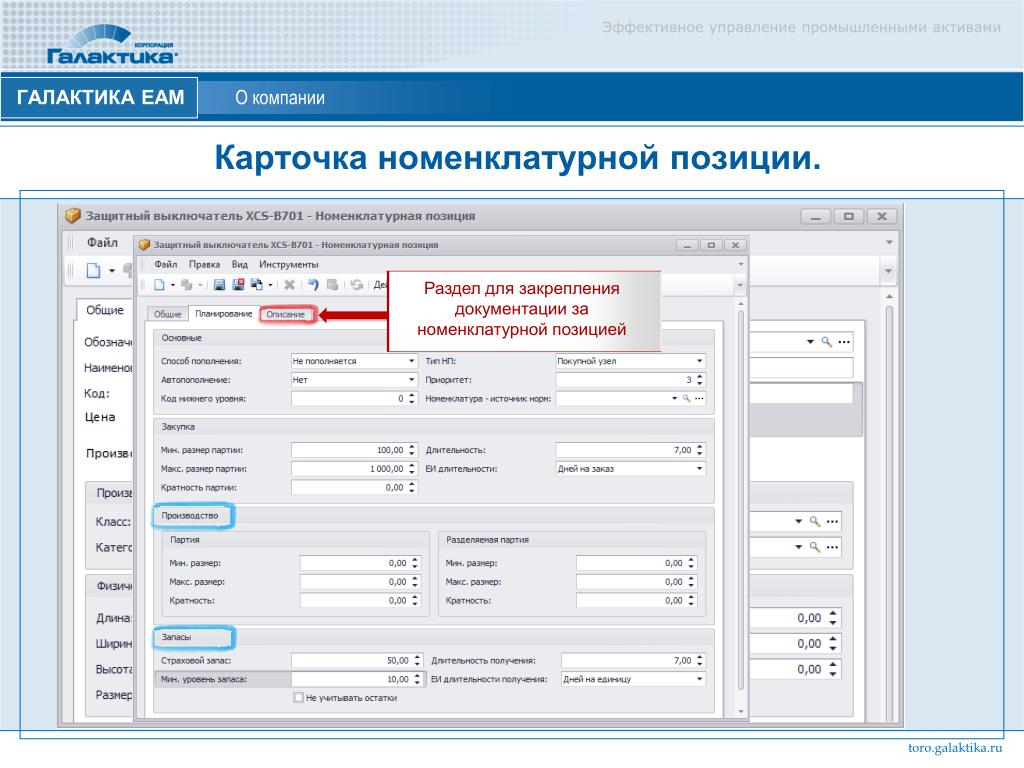Viewport: 1024px width, 768px height.
Task: Click the magnifier icon in the back window's Класс row
Action: pos(814,521)
